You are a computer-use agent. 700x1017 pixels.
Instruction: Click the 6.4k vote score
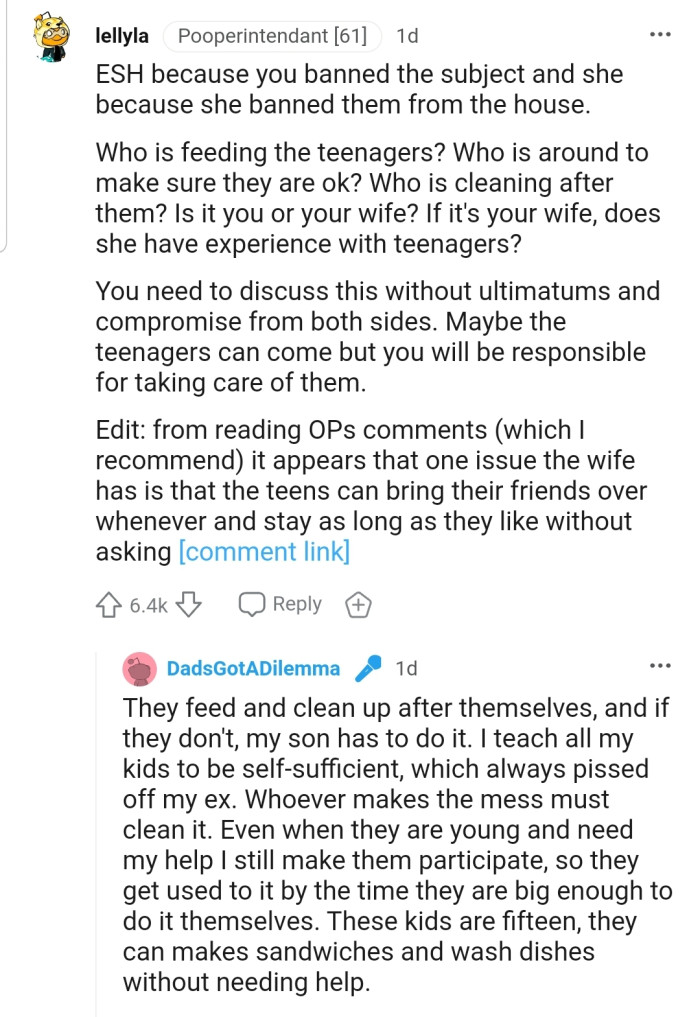(149, 605)
